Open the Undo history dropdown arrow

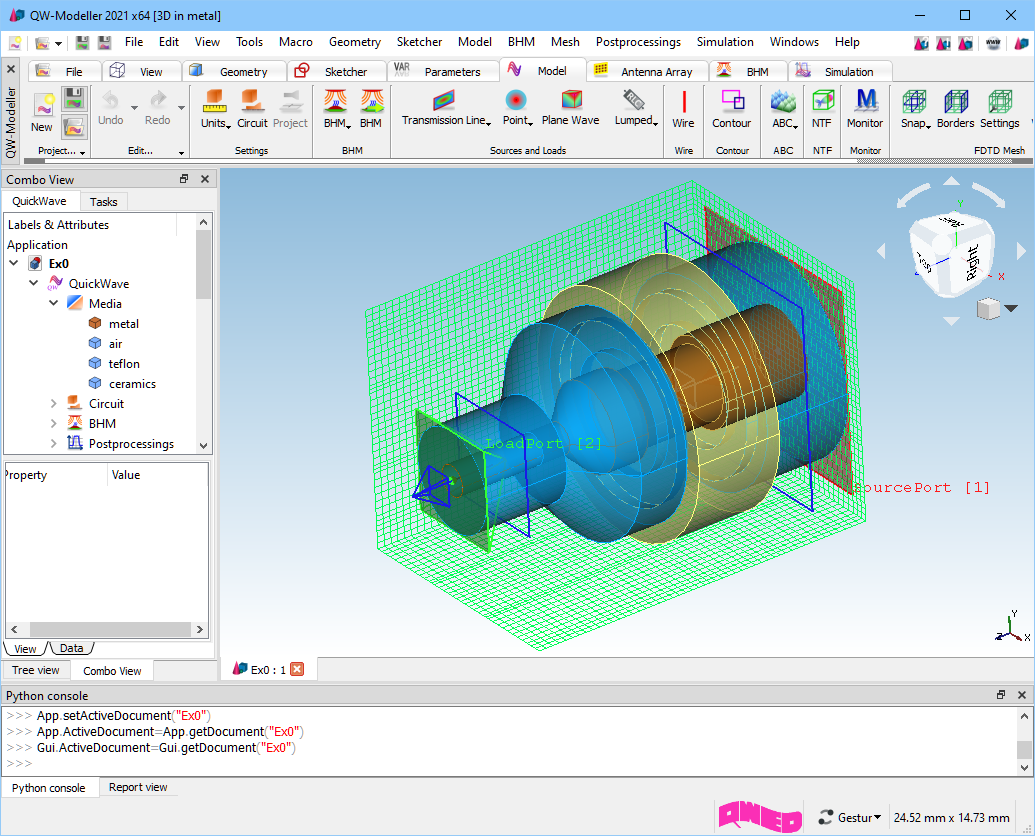tap(134, 108)
